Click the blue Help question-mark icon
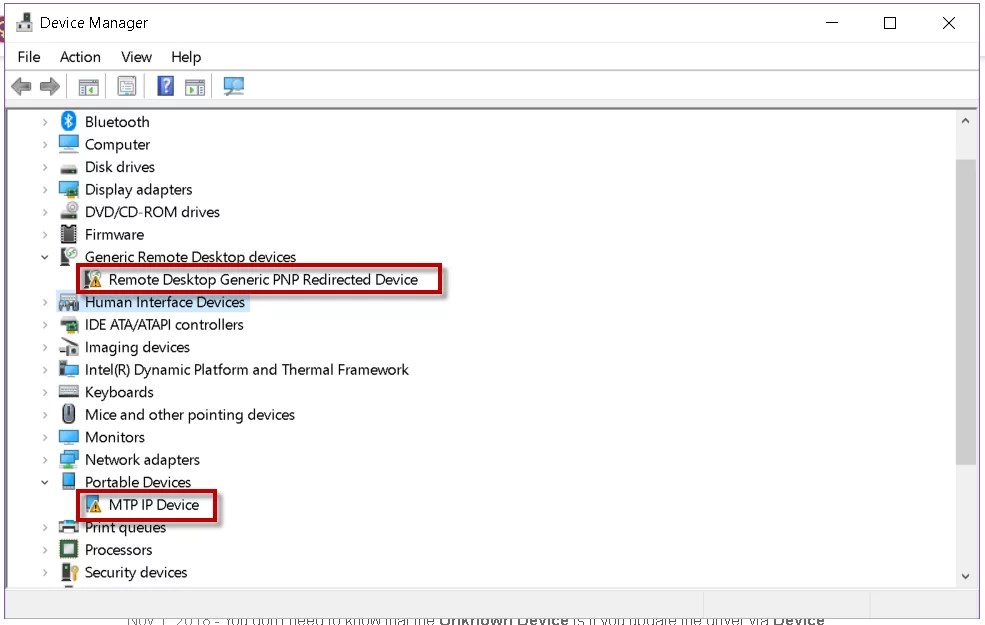 tap(165, 85)
